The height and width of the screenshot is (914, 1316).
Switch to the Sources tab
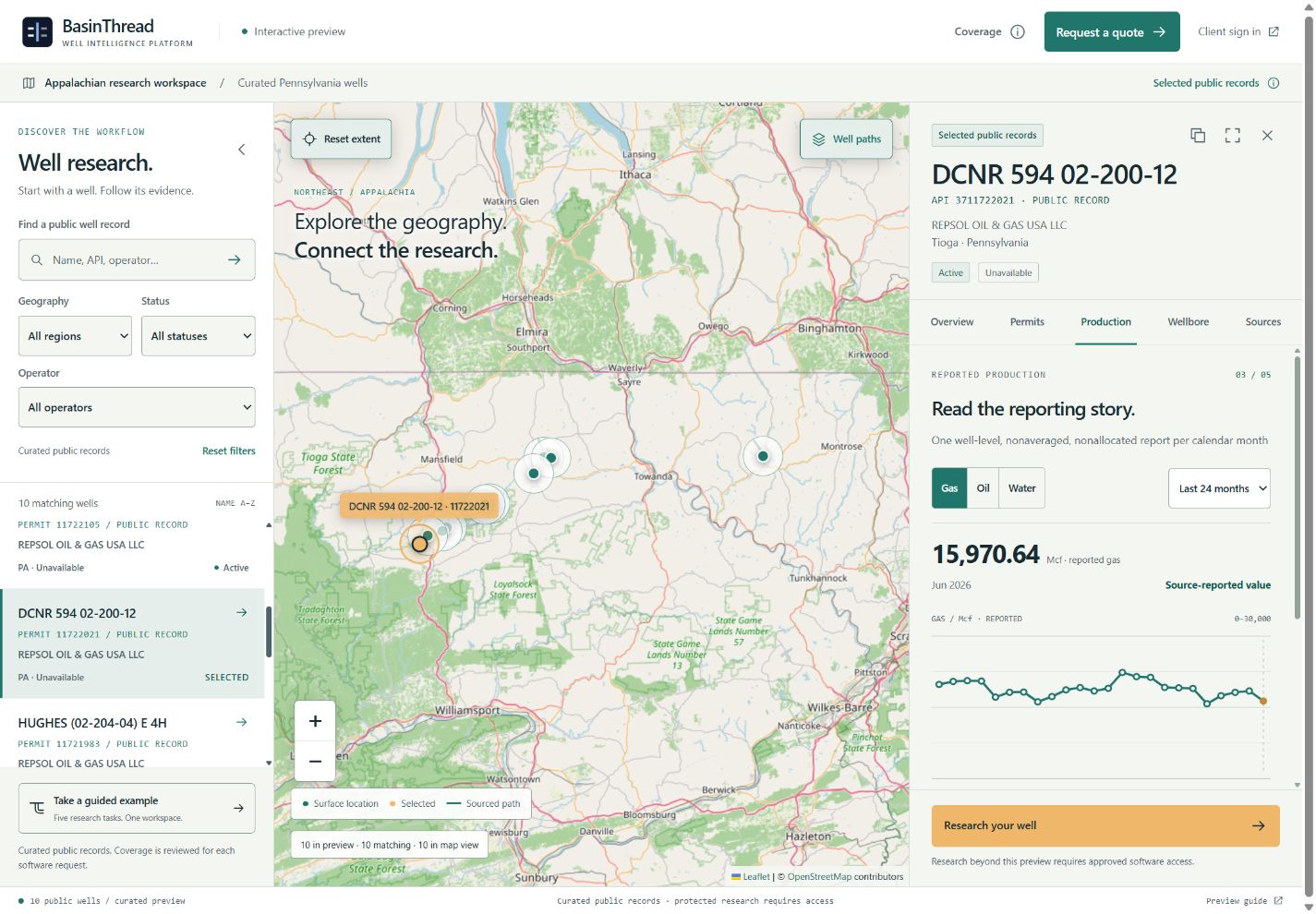1262,322
